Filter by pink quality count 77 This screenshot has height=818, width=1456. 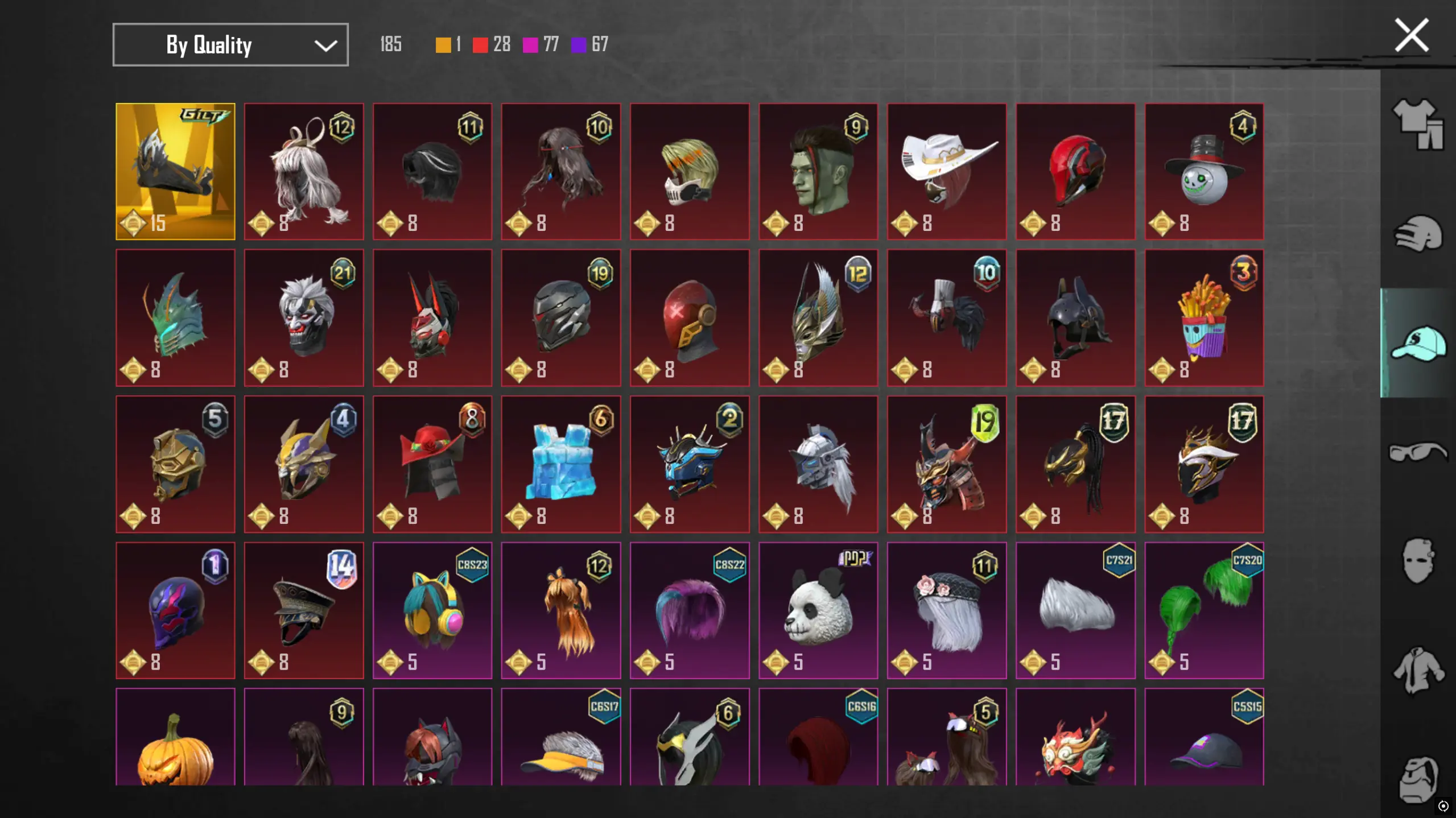pos(541,44)
